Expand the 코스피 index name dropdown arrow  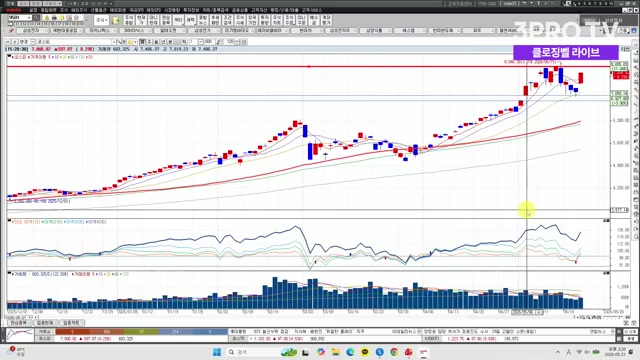click(x=114, y=42)
